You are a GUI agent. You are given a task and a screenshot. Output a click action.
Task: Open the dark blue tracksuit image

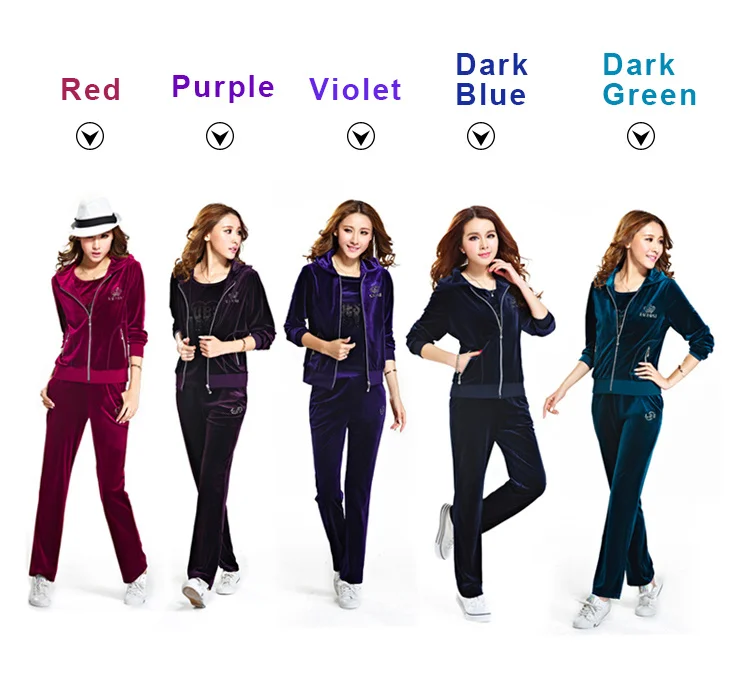480,413
